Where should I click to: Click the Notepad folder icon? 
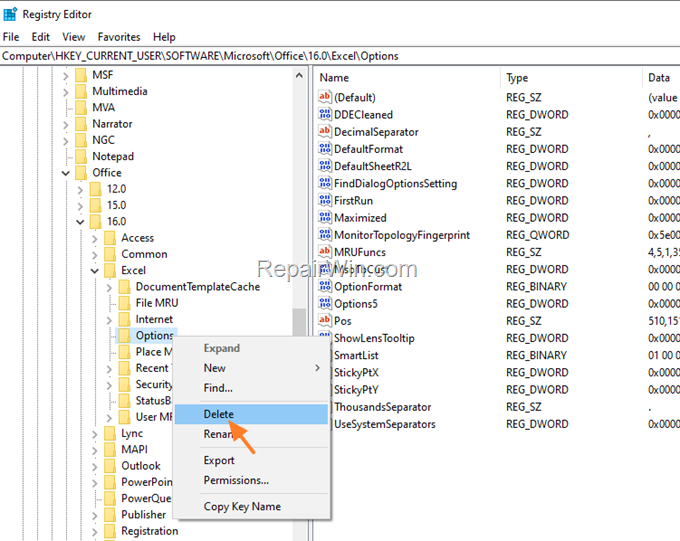[x=81, y=156]
